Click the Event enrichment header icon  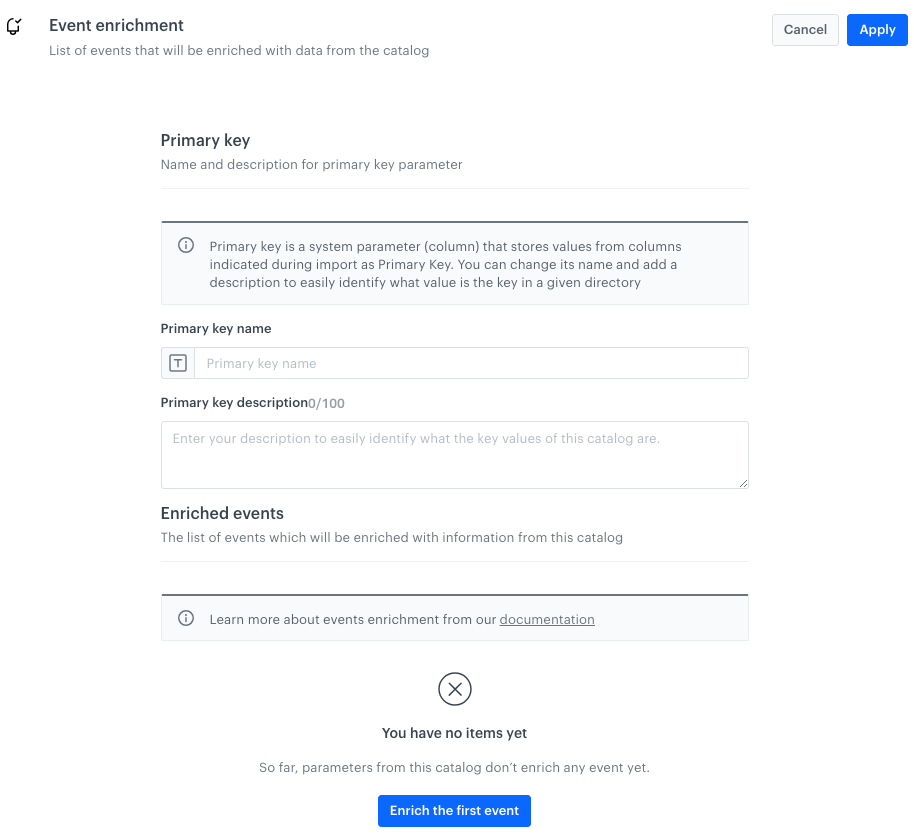(14, 27)
